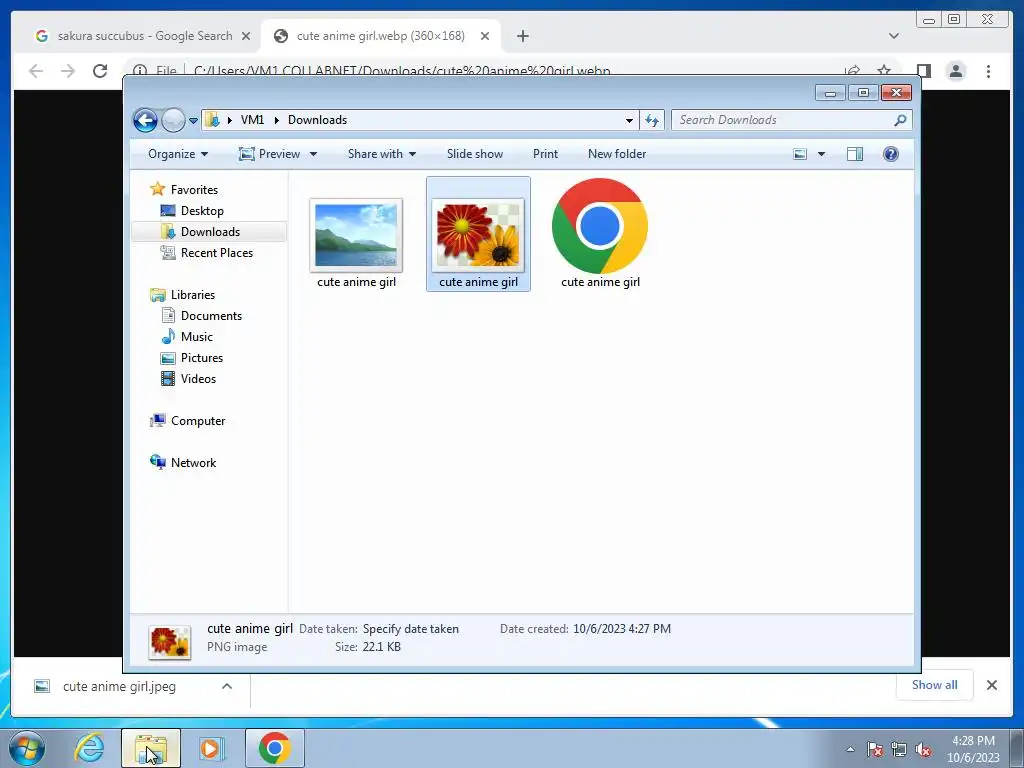Select Desktop under Favorites
Screen dimensions: 1024x768
192,211
